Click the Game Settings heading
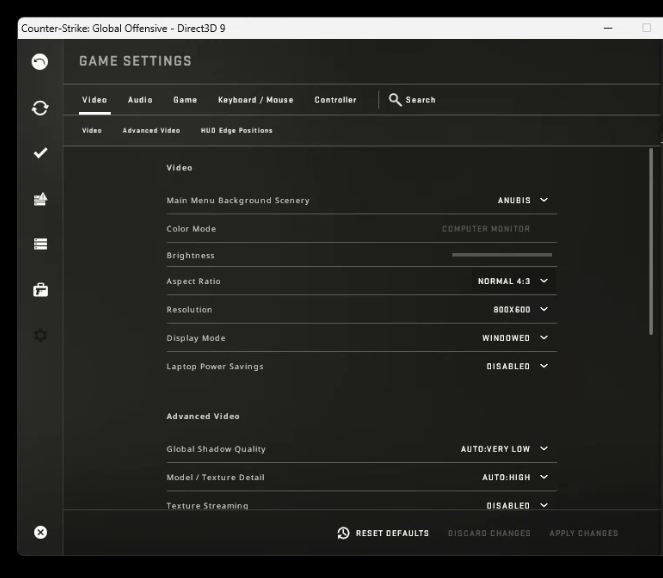This screenshot has width=663, height=578. tap(135, 61)
